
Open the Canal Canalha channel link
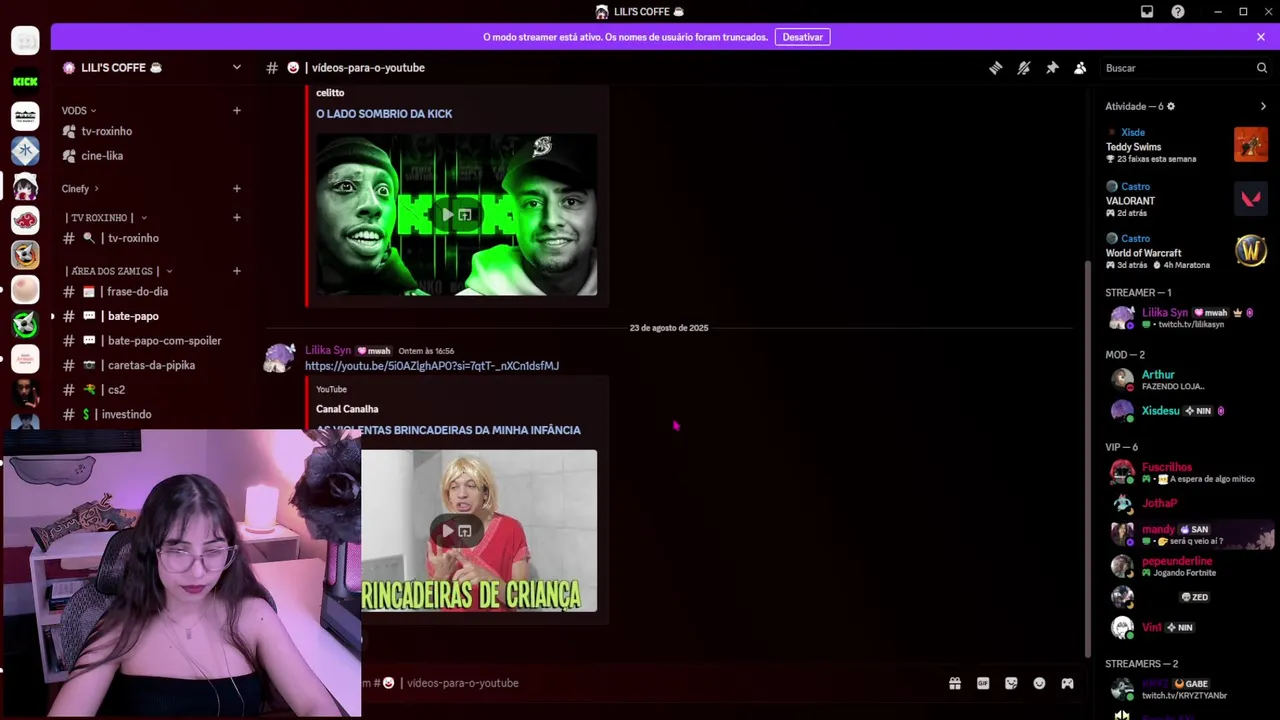click(x=347, y=409)
